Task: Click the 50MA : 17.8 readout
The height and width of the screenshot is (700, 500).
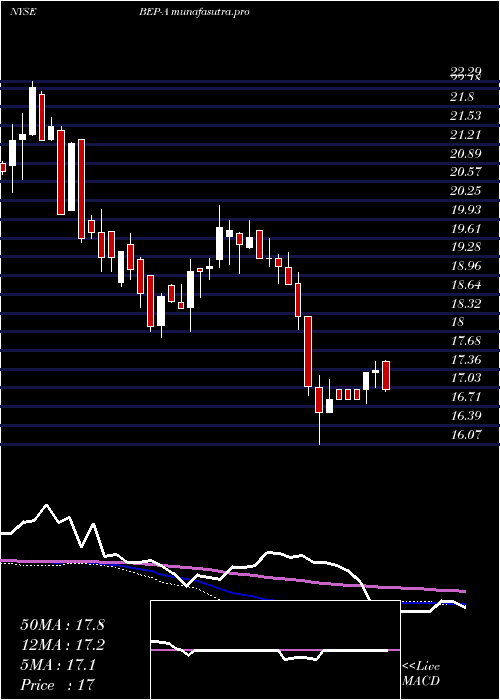Action: pyautogui.click(x=62, y=625)
